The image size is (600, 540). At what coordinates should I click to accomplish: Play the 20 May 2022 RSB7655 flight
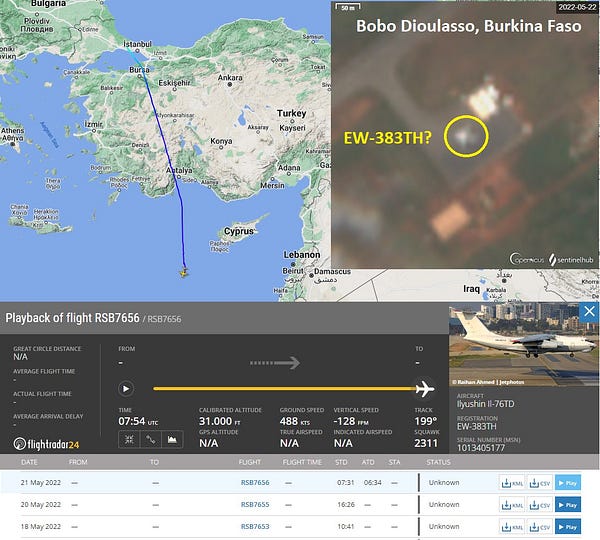(568, 505)
